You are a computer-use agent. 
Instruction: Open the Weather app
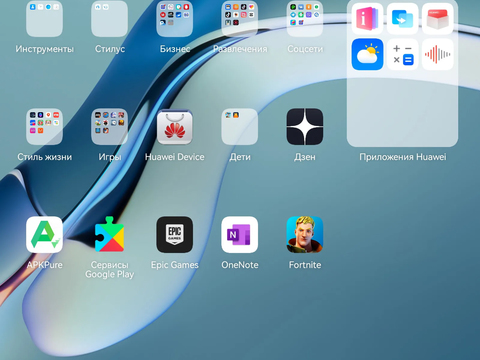tap(367, 54)
